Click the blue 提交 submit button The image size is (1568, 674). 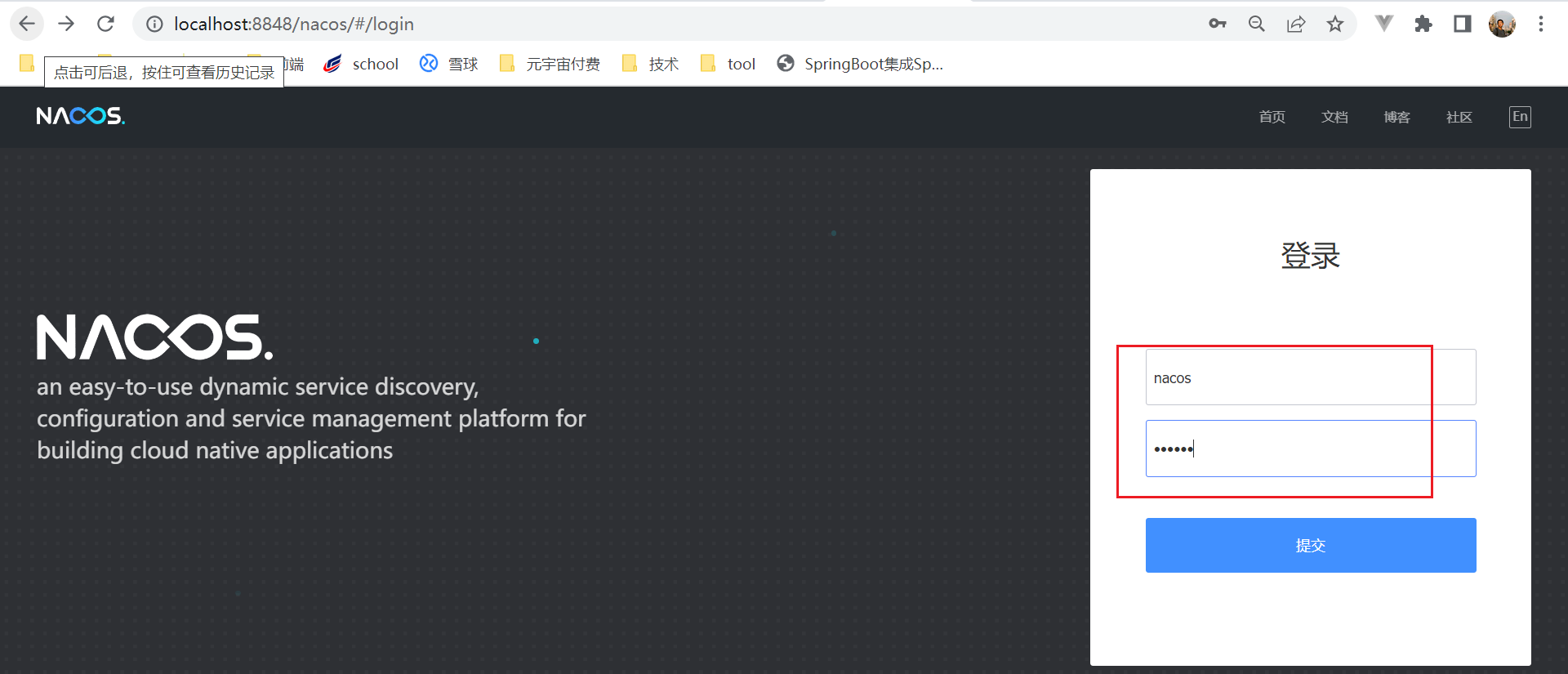click(x=1310, y=545)
